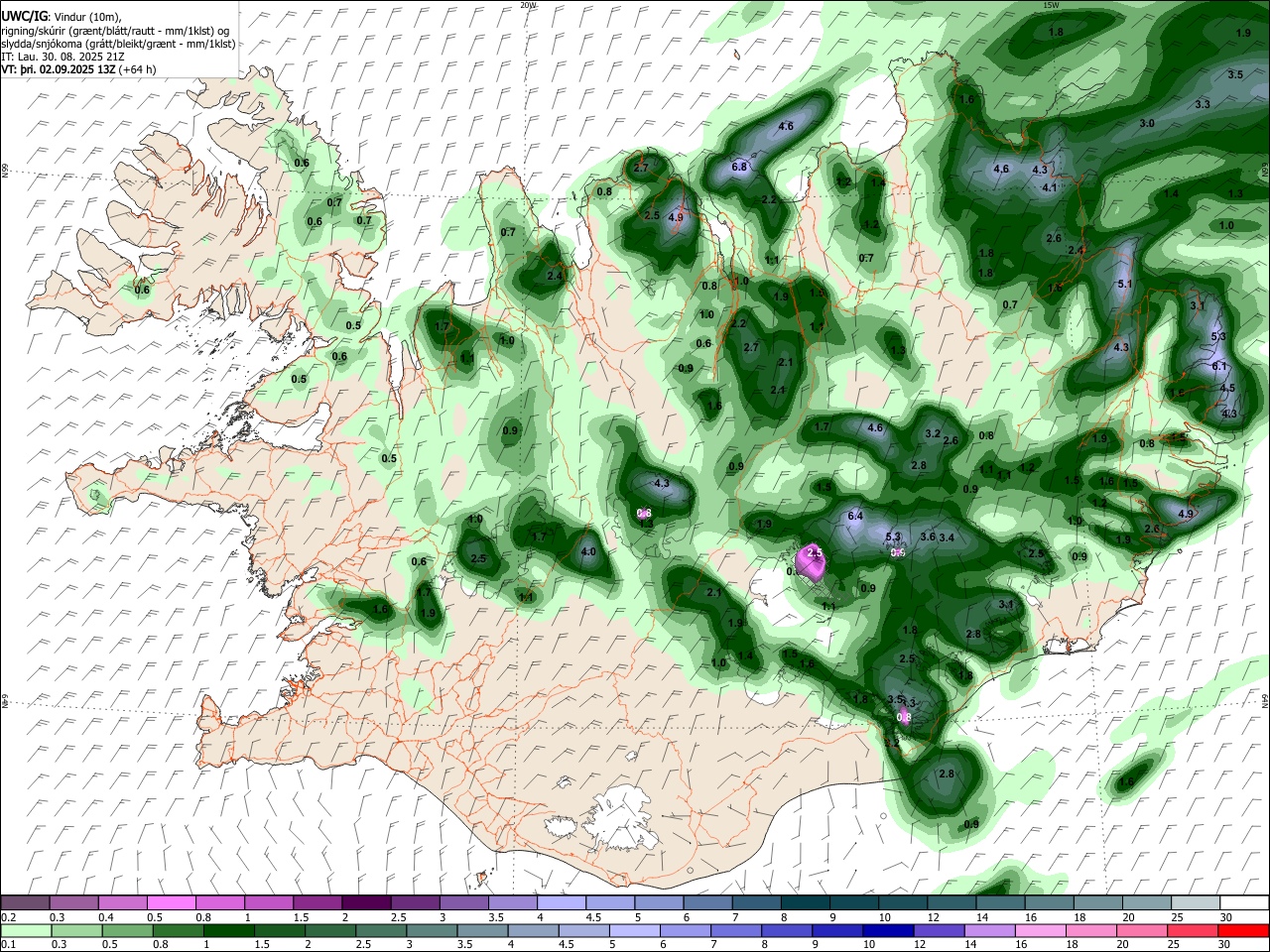The image size is (1270, 952).
Task: Click the '0.1' label under the bottom legend row
Action: [x=8, y=945]
